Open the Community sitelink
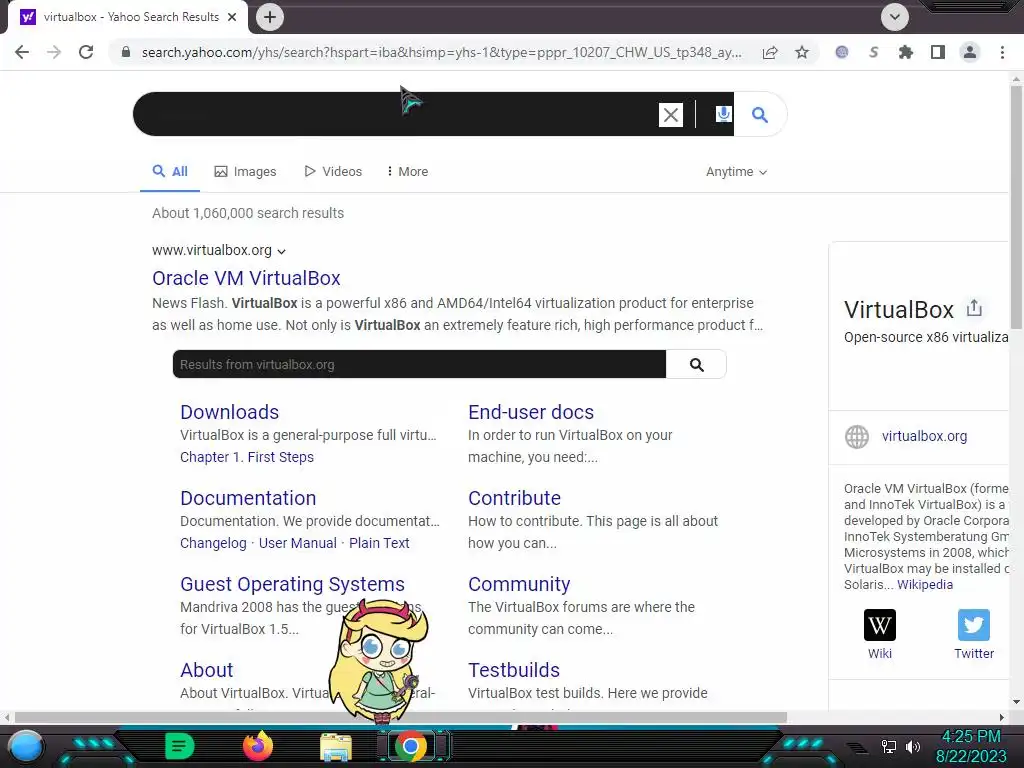This screenshot has width=1024, height=768. pos(519,584)
